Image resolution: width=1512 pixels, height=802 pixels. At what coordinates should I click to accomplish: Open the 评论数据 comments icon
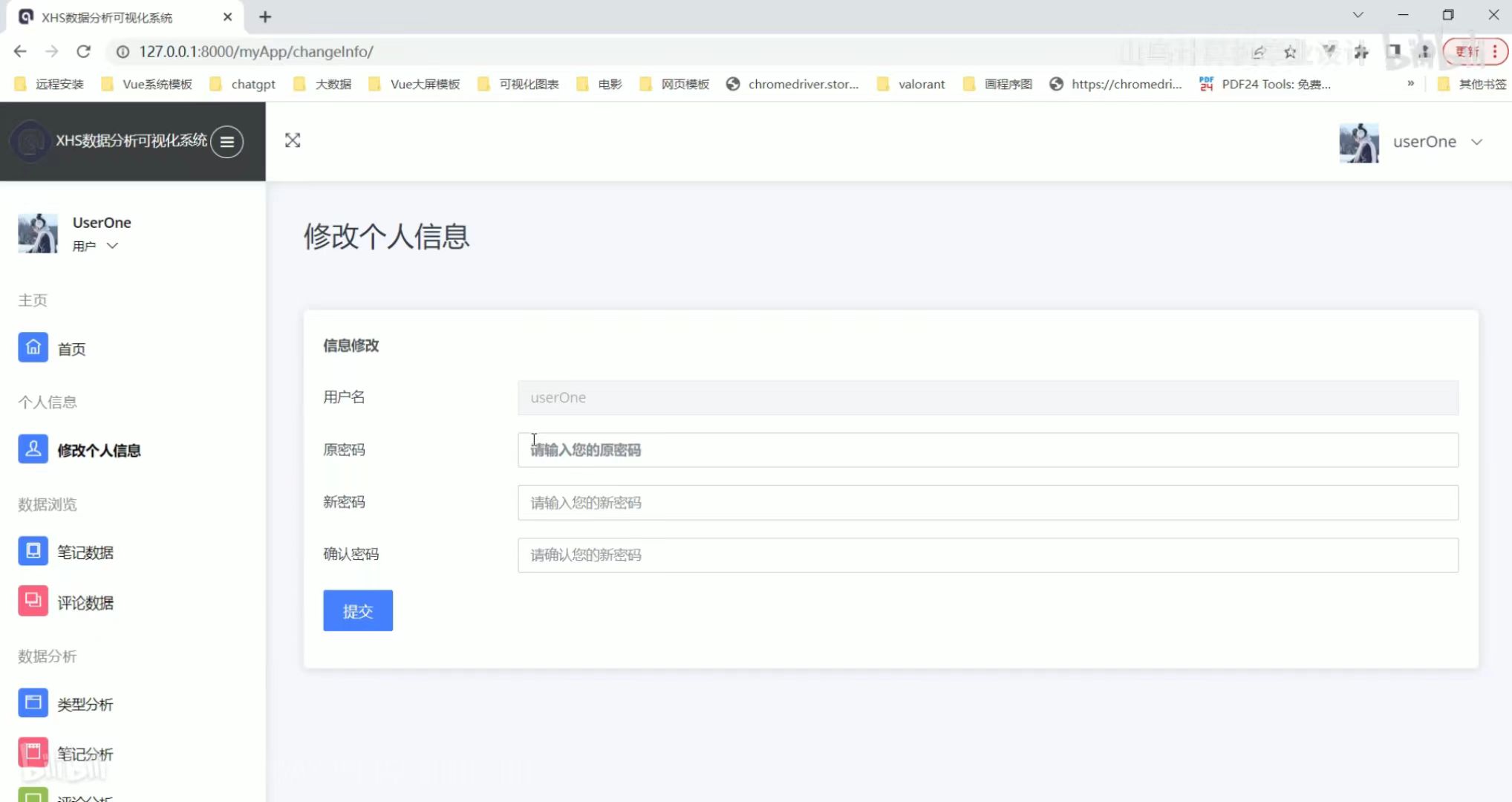(33, 601)
